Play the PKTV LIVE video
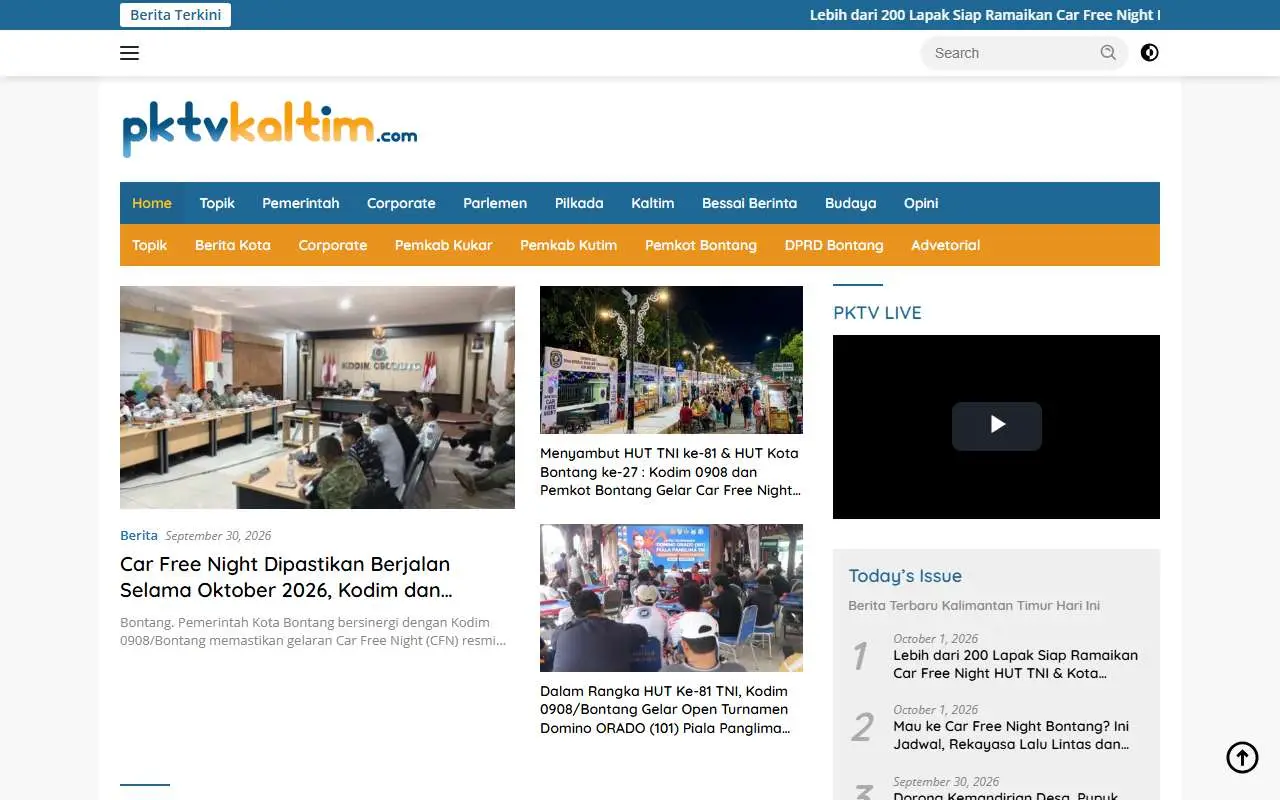The width and height of the screenshot is (1280, 800). pyautogui.click(x=996, y=426)
